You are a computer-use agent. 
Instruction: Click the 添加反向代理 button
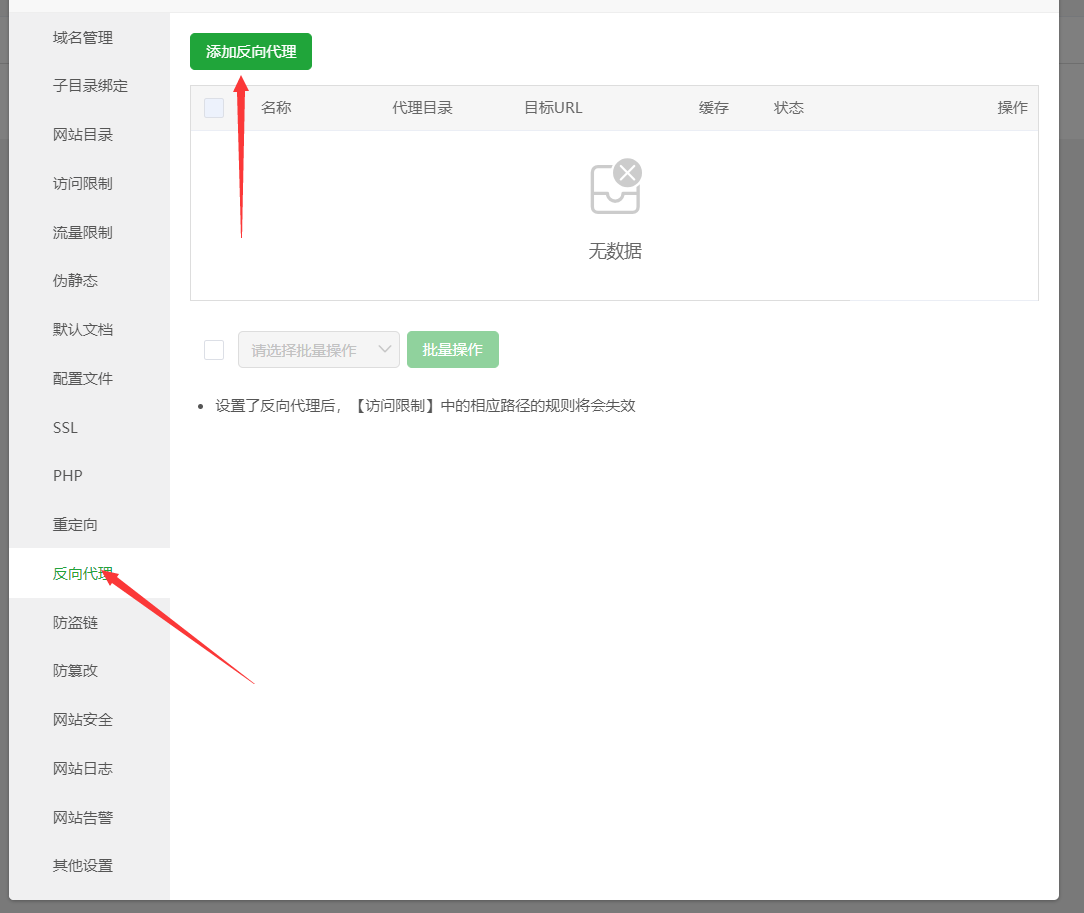click(x=251, y=52)
